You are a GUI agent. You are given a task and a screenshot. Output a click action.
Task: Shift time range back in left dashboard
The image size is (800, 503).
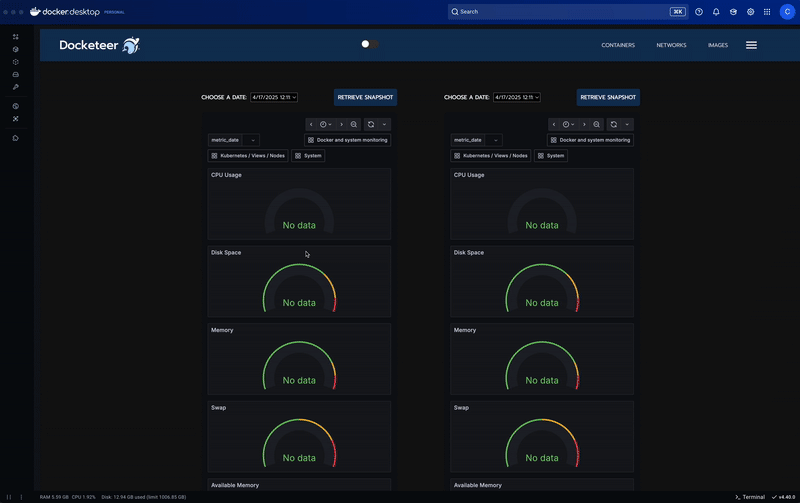[311, 124]
